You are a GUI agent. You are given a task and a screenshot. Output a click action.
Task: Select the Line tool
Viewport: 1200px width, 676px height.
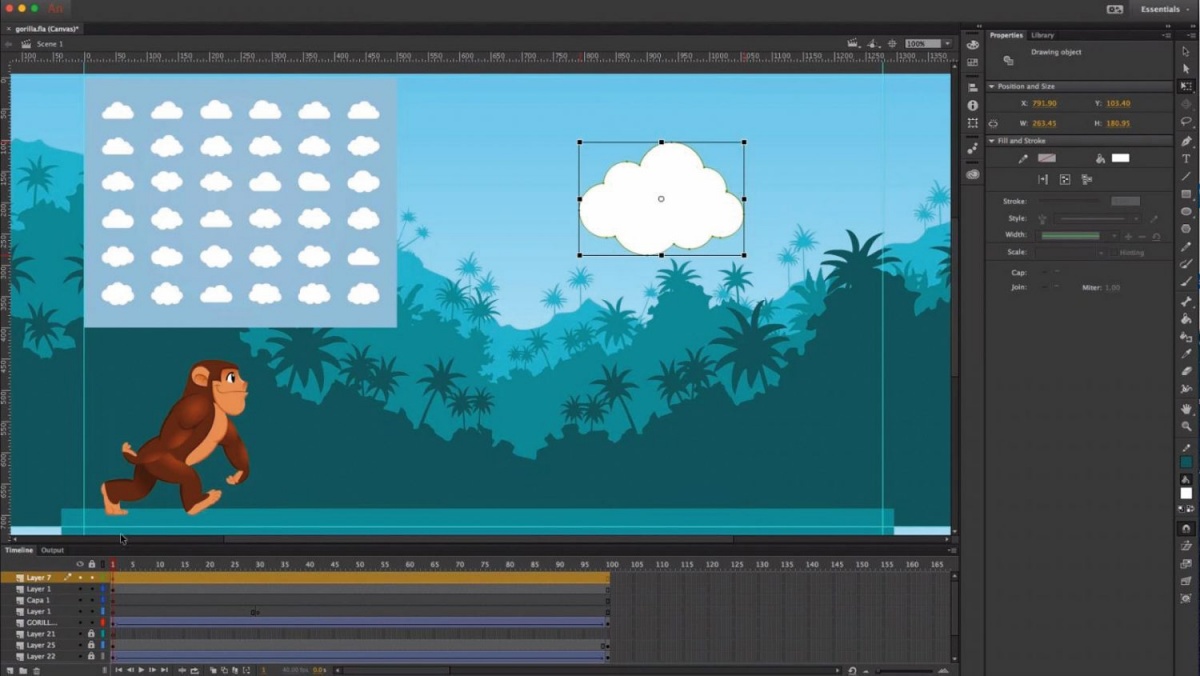coord(1186,176)
